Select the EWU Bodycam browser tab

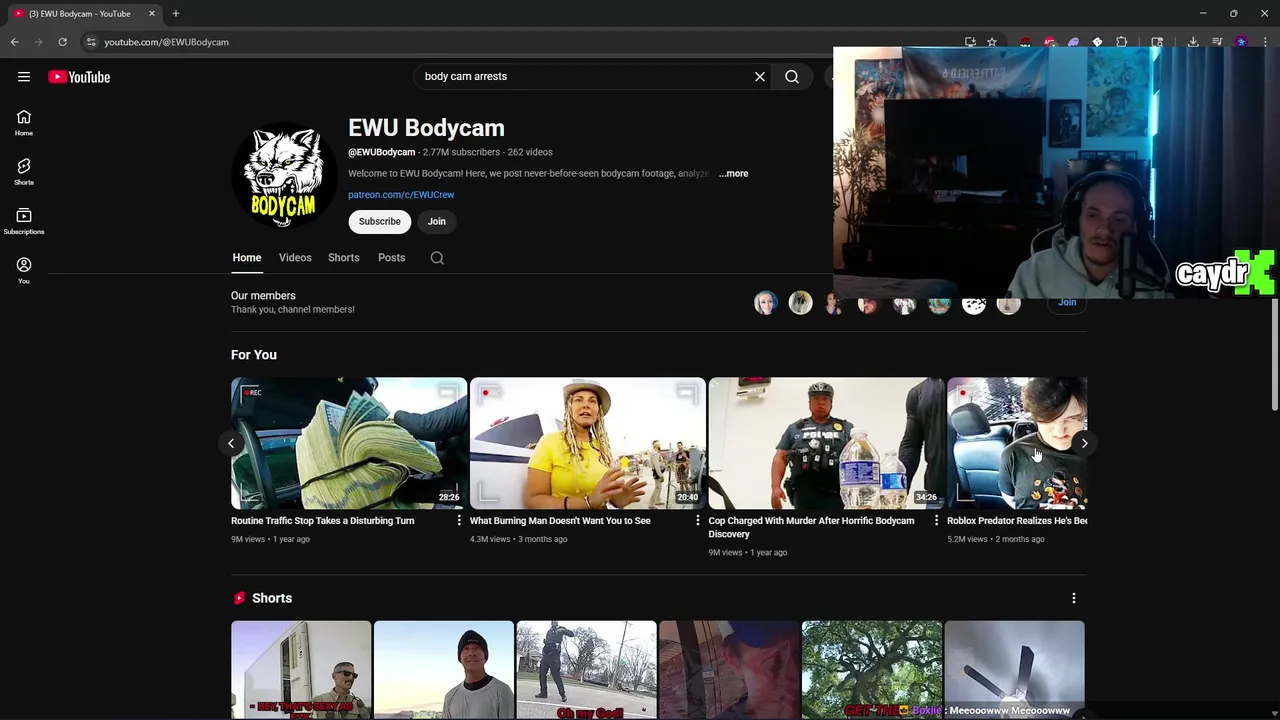[x=84, y=14]
